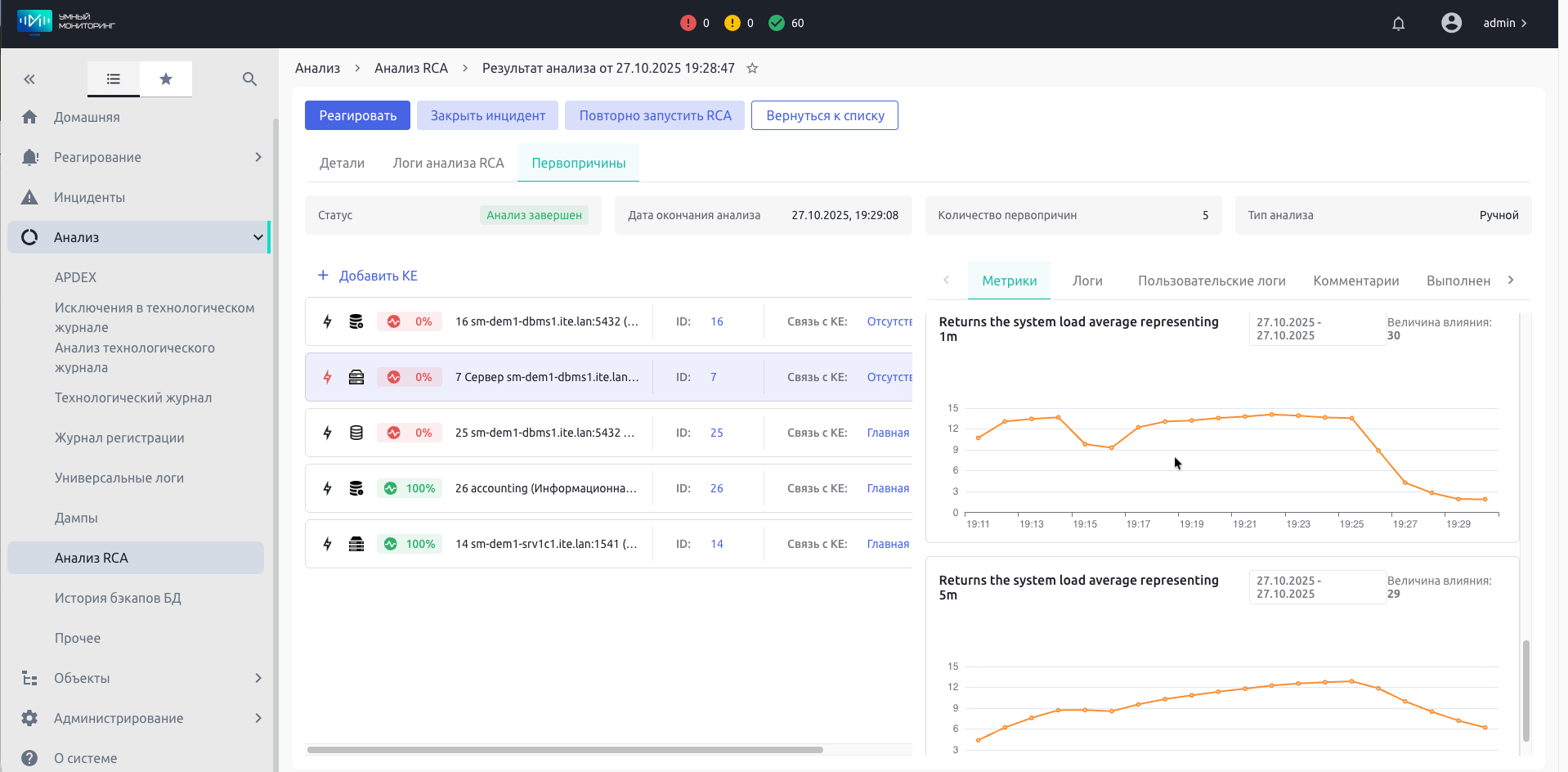Click red critical alerts counter icon
Screen dimensions: 1568x772
(688, 23)
